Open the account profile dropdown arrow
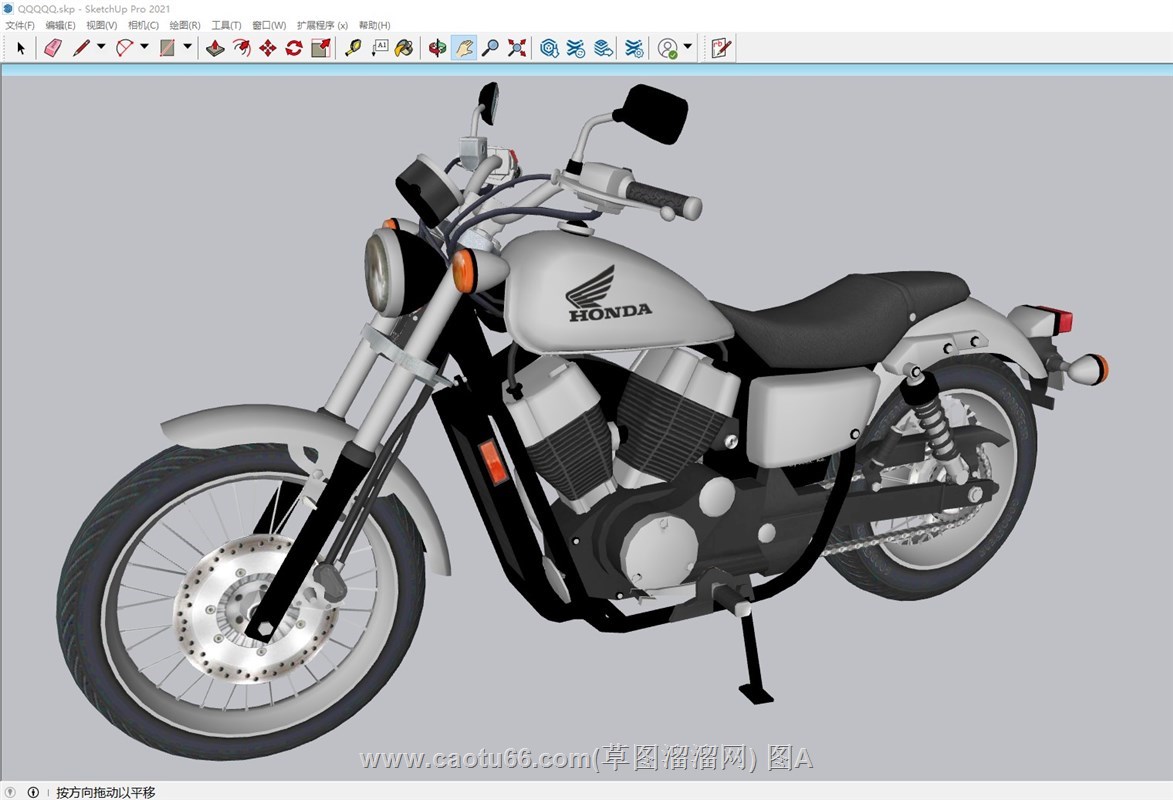 point(688,47)
